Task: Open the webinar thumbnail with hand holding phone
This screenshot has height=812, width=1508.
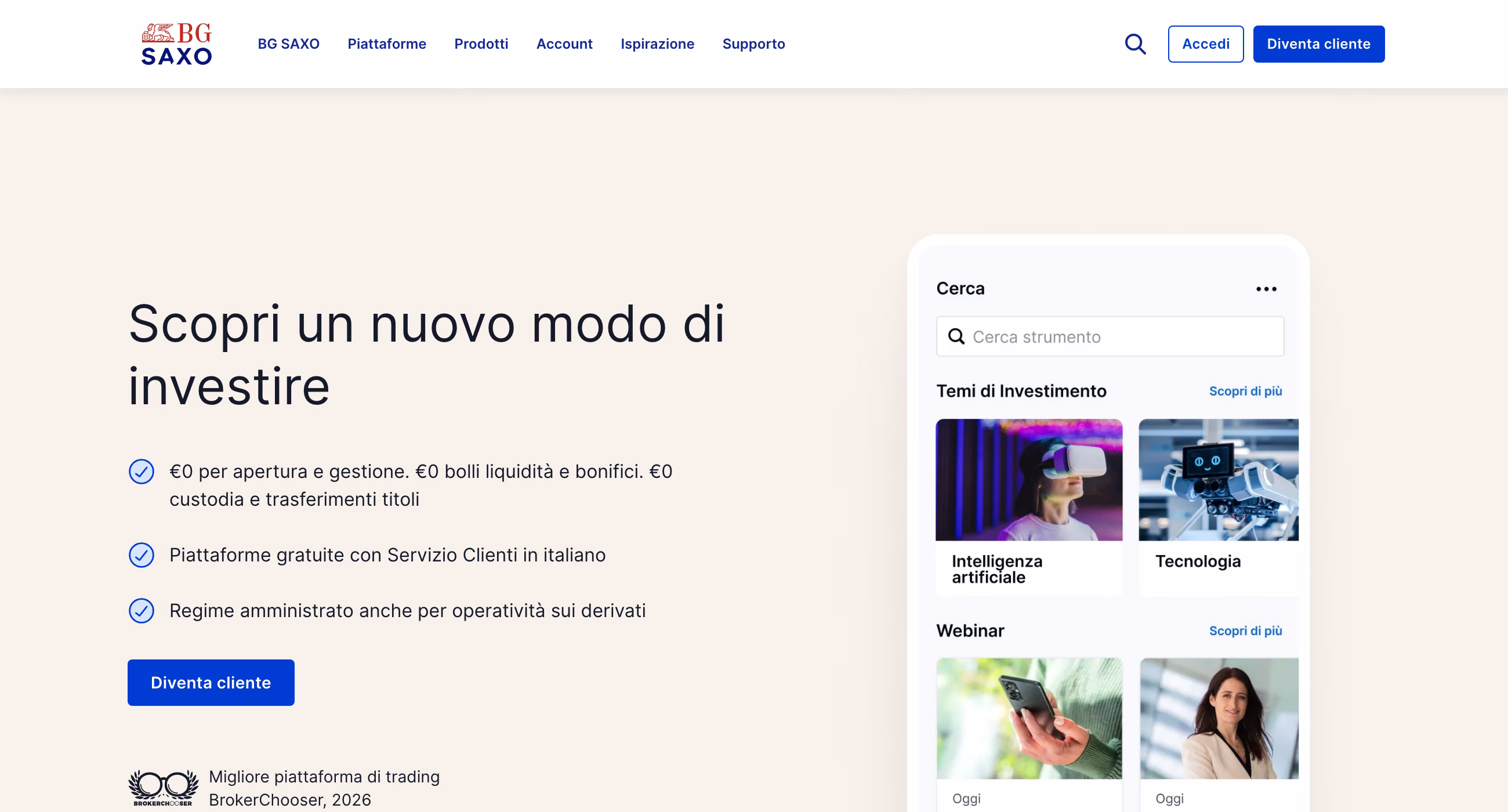Action: coord(1028,719)
